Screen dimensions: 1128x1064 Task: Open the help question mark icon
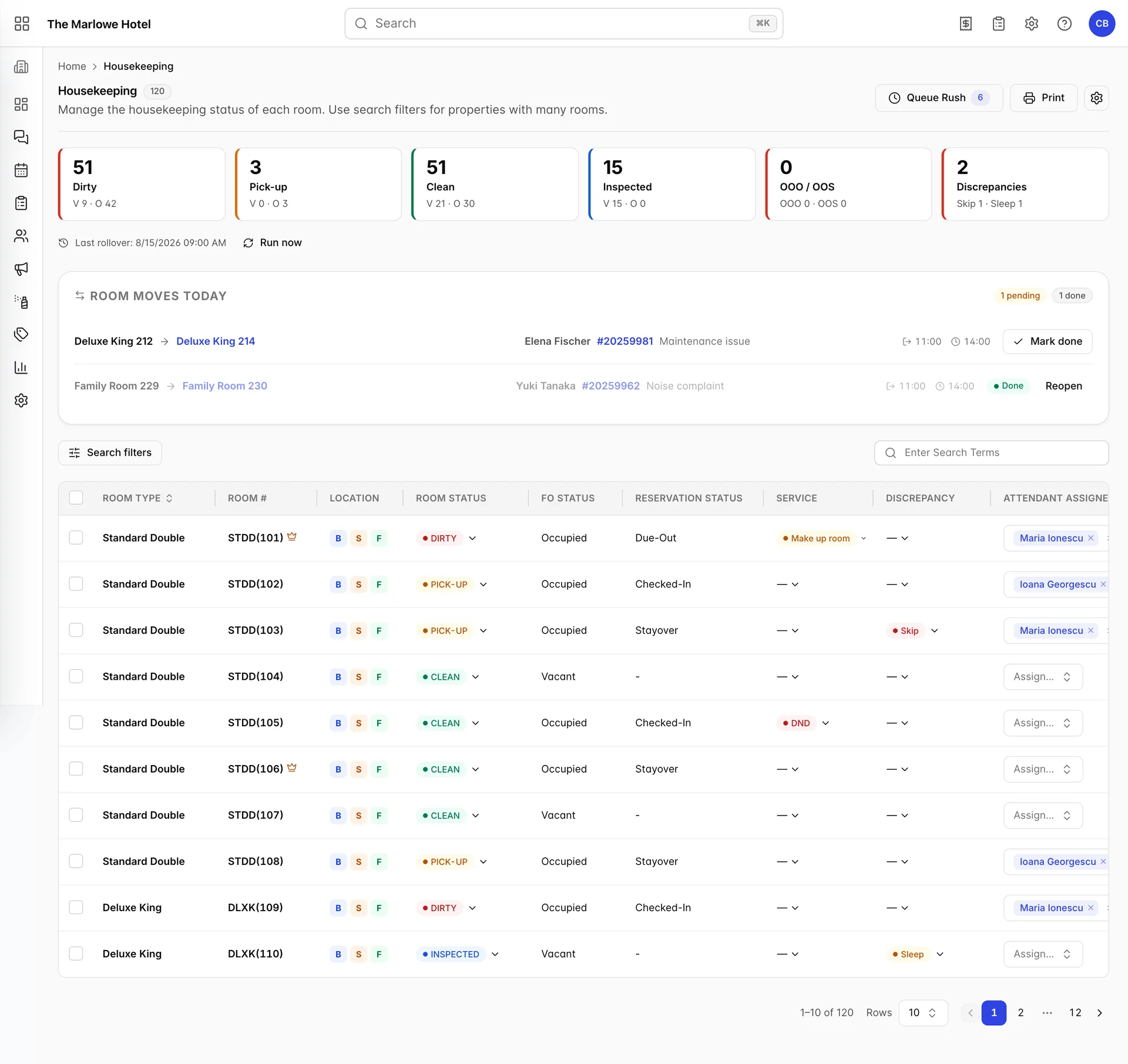tap(1065, 24)
